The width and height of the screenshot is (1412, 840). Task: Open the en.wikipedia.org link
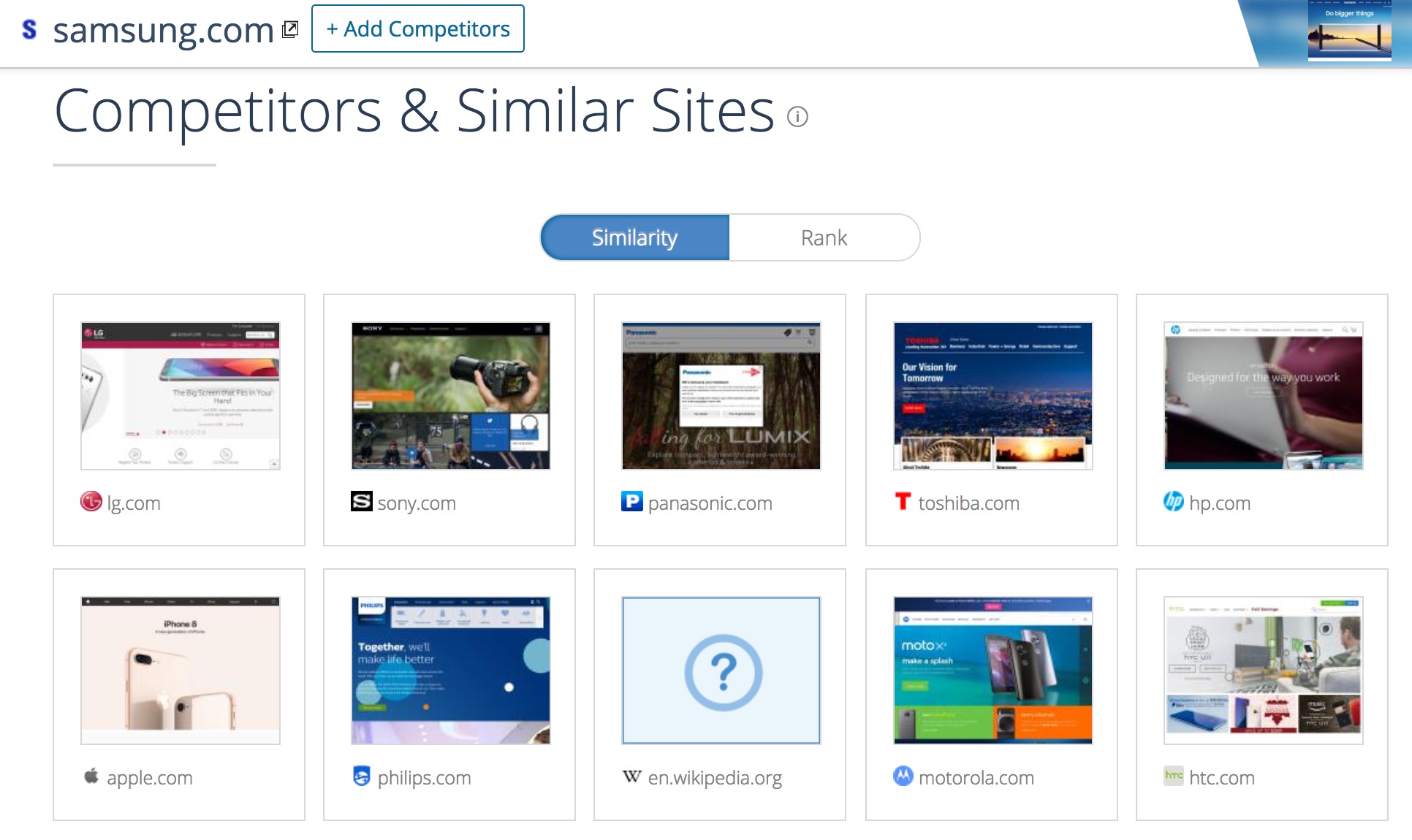pyautogui.click(x=715, y=777)
